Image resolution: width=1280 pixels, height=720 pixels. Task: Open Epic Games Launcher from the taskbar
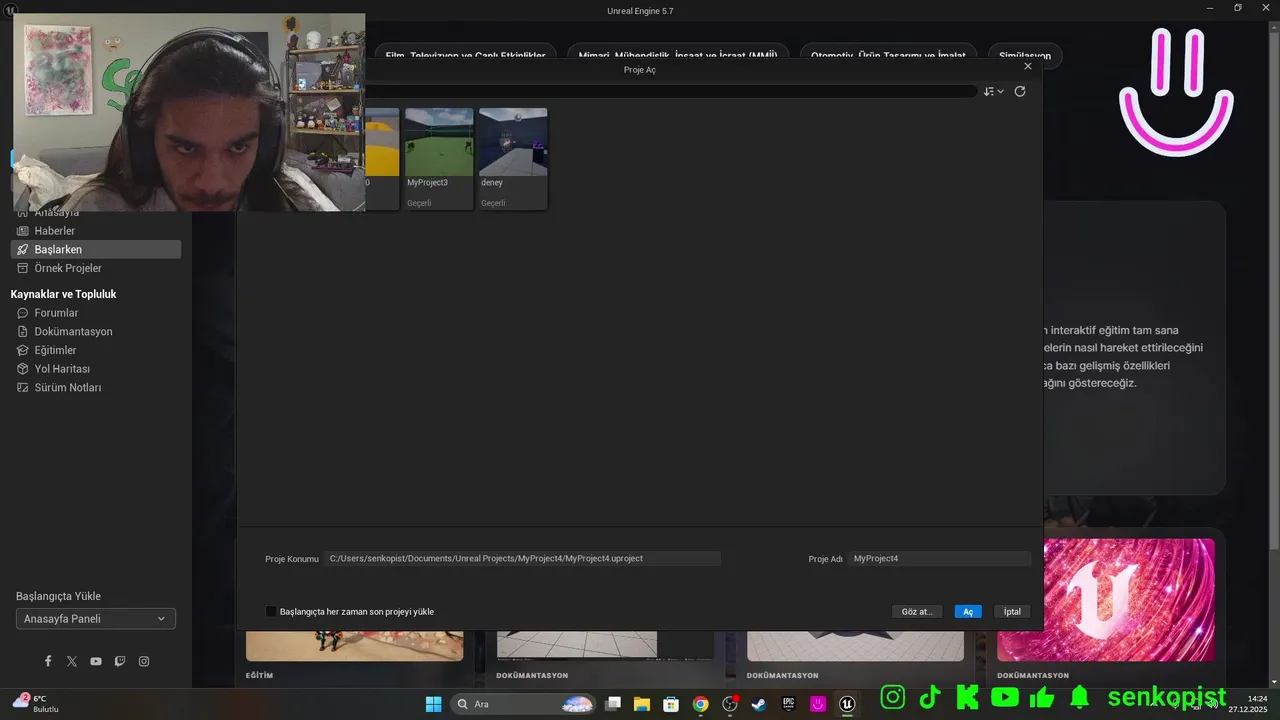point(789,704)
